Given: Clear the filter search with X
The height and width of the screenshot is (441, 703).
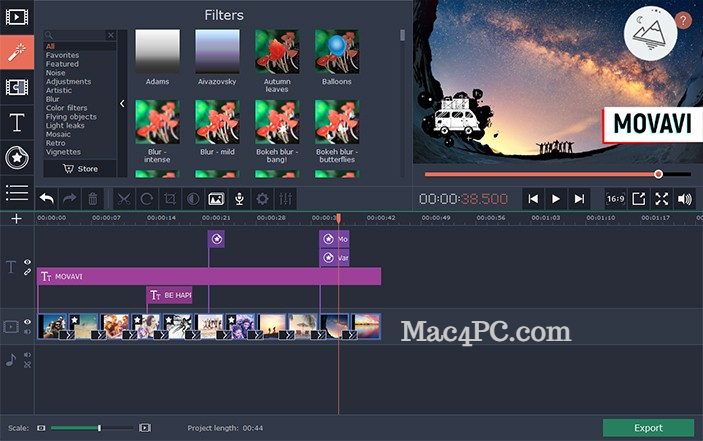Looking at the screenshot, I should [x=111, y=35].
